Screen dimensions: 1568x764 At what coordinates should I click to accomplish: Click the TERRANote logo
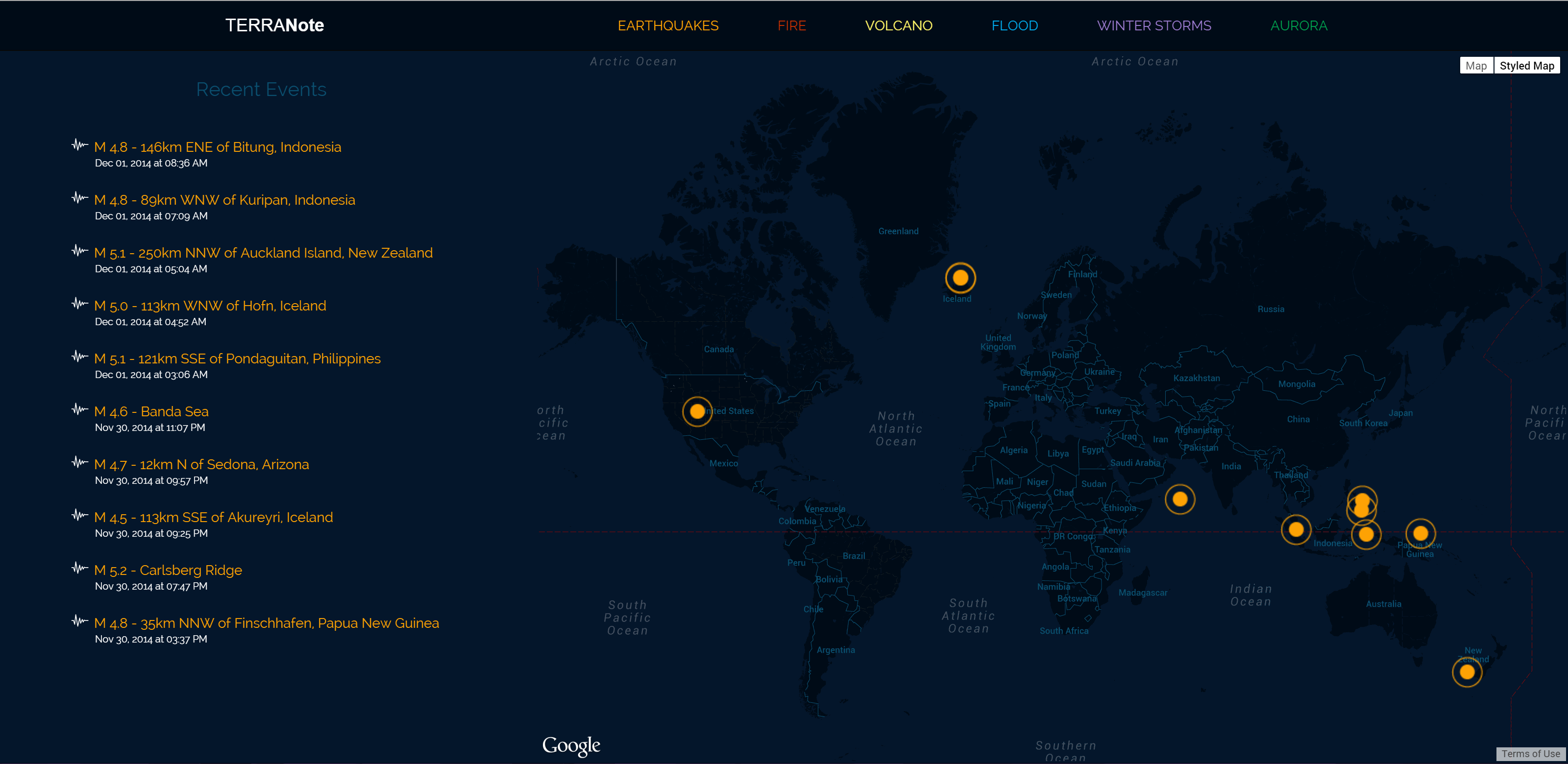[274, 25]
